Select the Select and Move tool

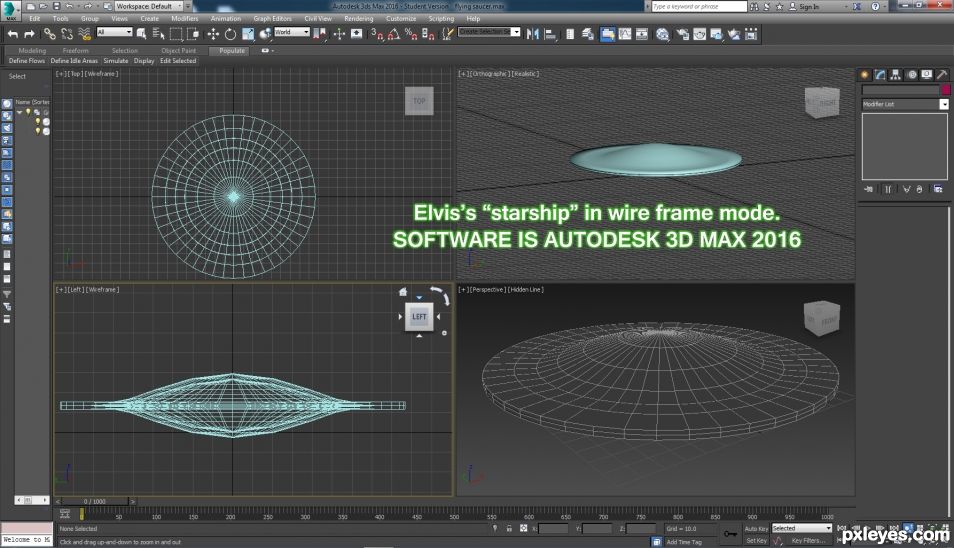pyautogui.click(x=213, y=34)
